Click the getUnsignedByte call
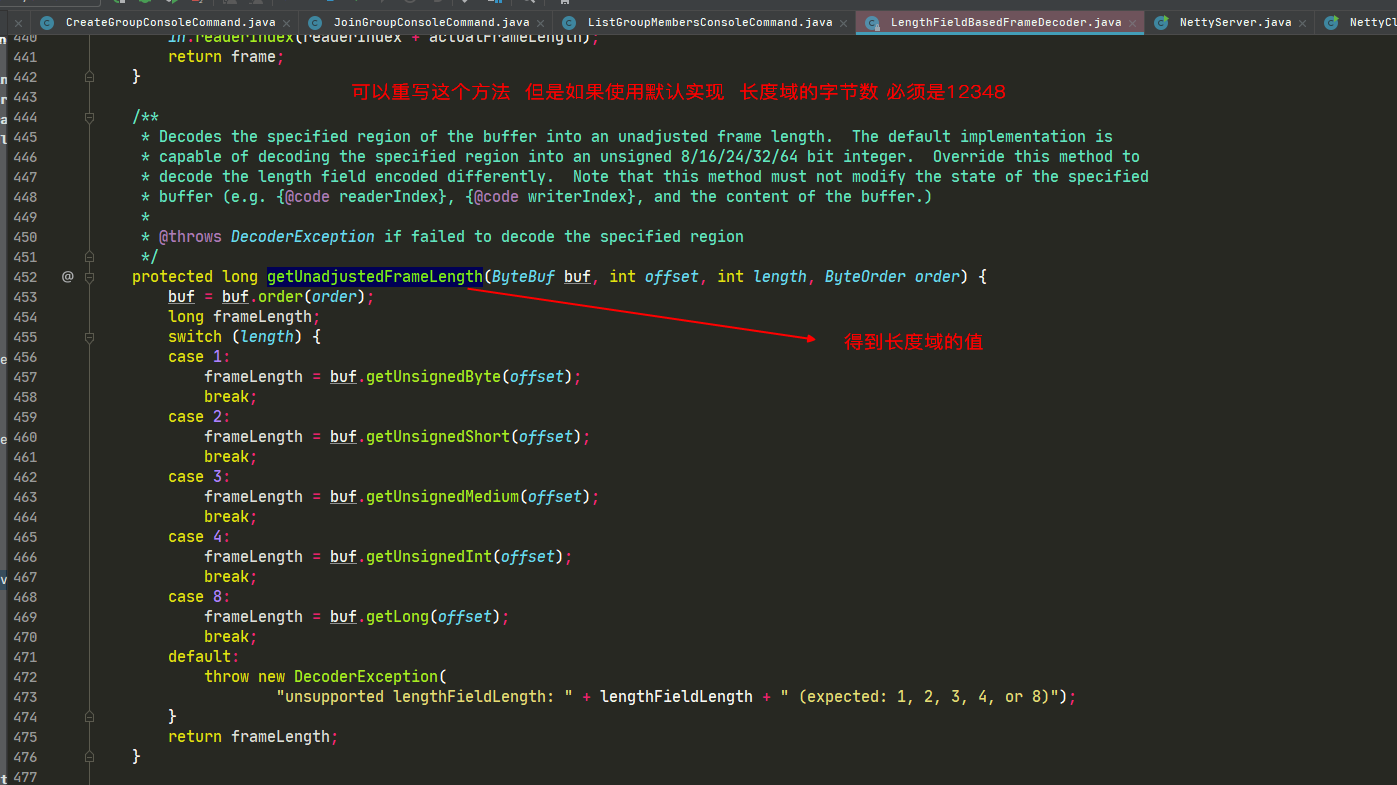Image resolution: width=1397 pixels, height=785 pixels. point(434,377)
